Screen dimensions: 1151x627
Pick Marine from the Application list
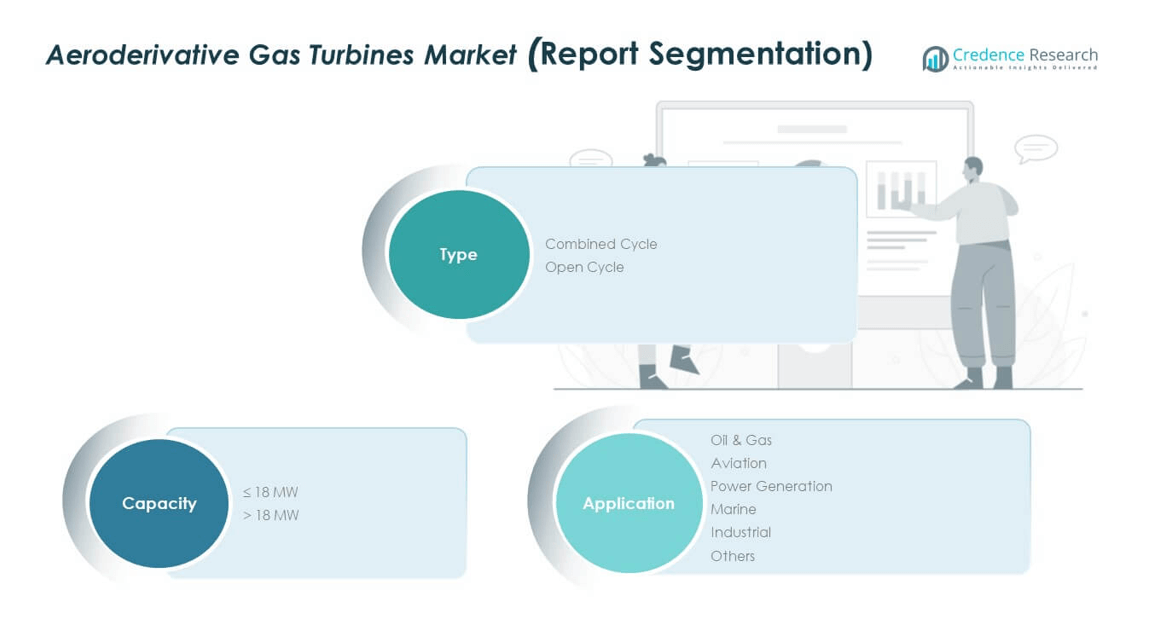click(x=733, y=509)
